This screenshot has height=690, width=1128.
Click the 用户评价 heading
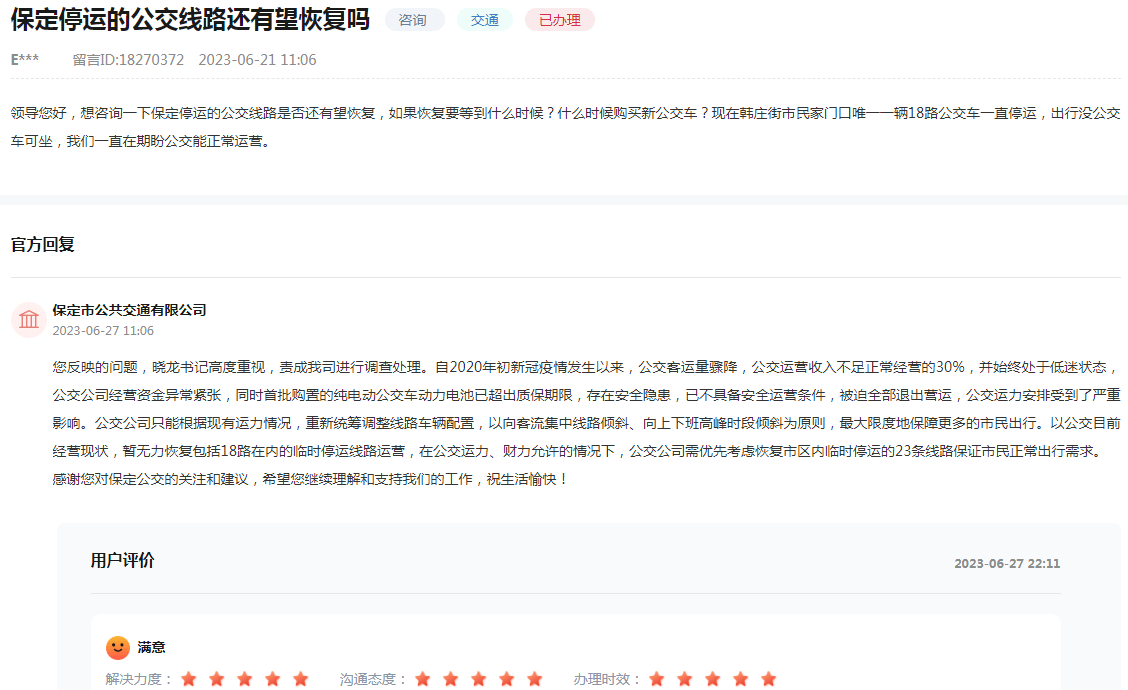point(122,560)
